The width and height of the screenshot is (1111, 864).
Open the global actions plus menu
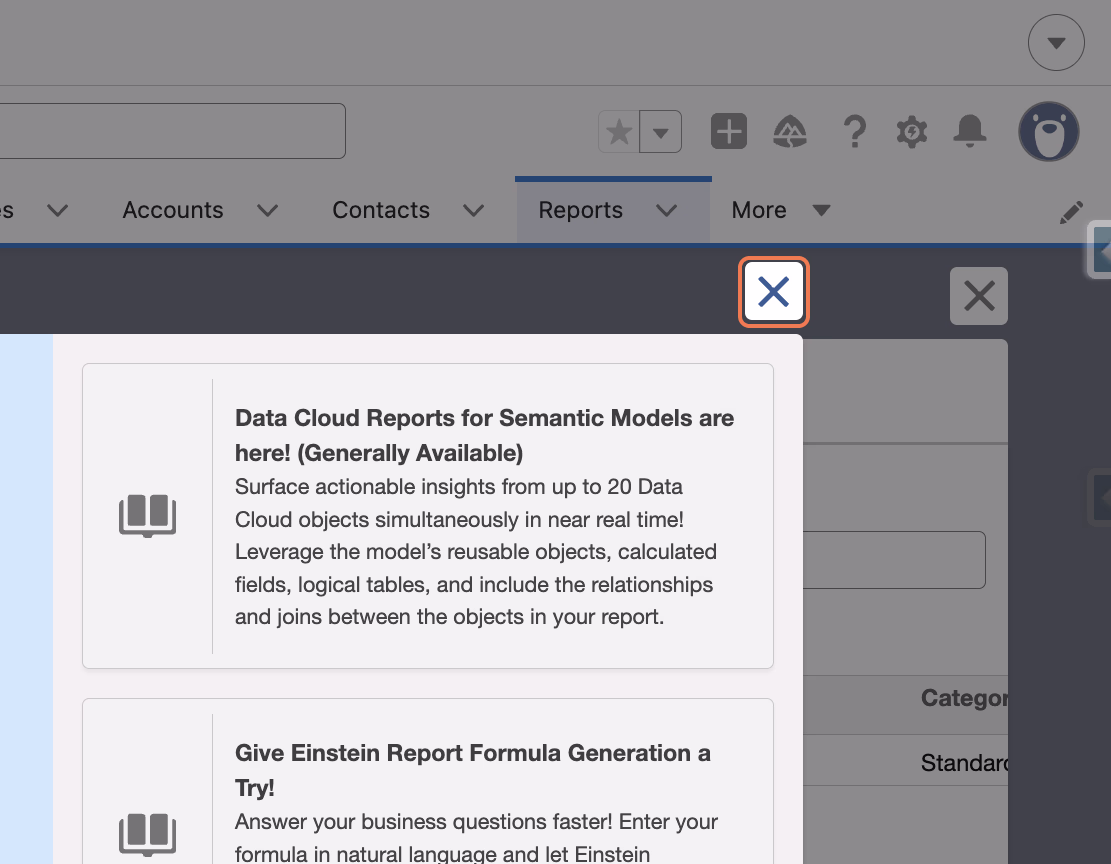[x=728, y=131]
